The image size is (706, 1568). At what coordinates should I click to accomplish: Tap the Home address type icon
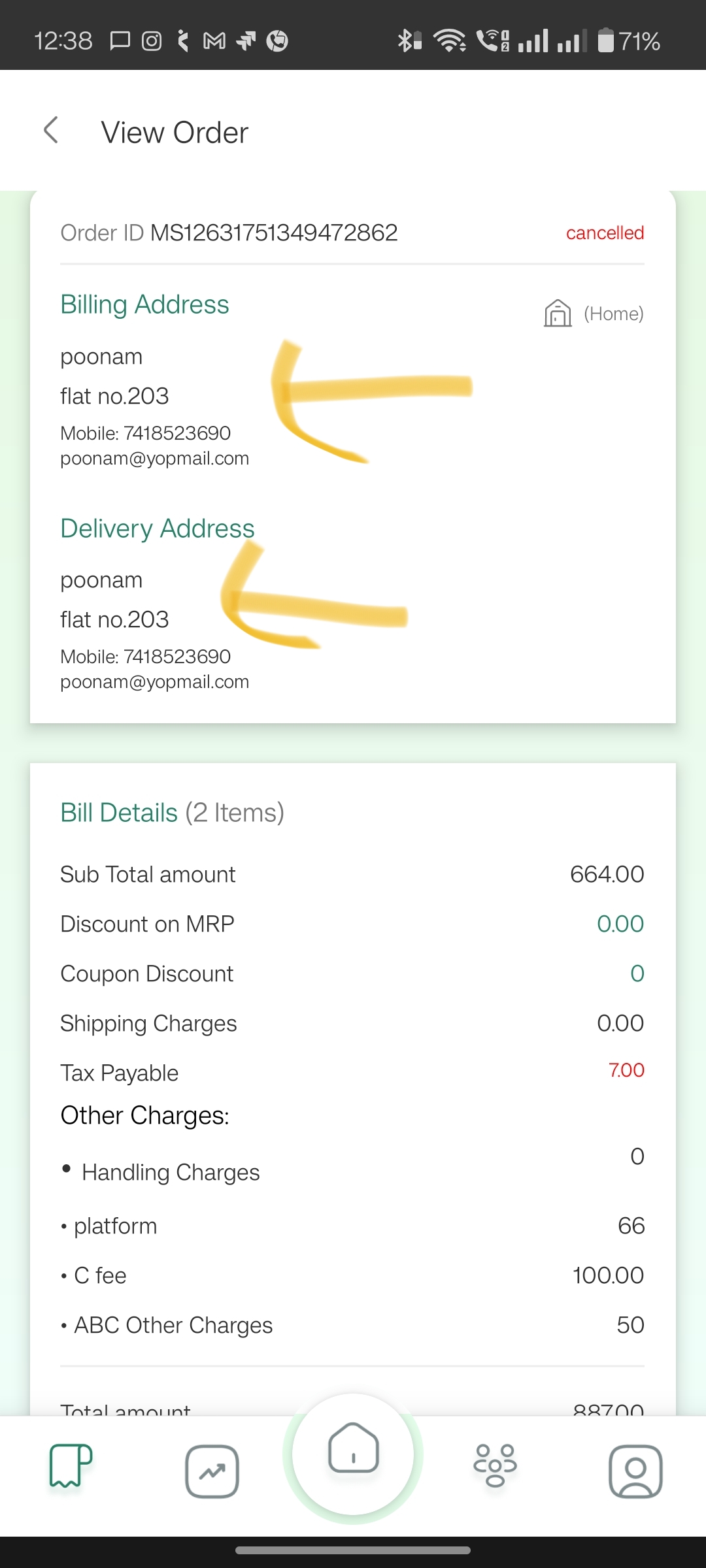558,313
